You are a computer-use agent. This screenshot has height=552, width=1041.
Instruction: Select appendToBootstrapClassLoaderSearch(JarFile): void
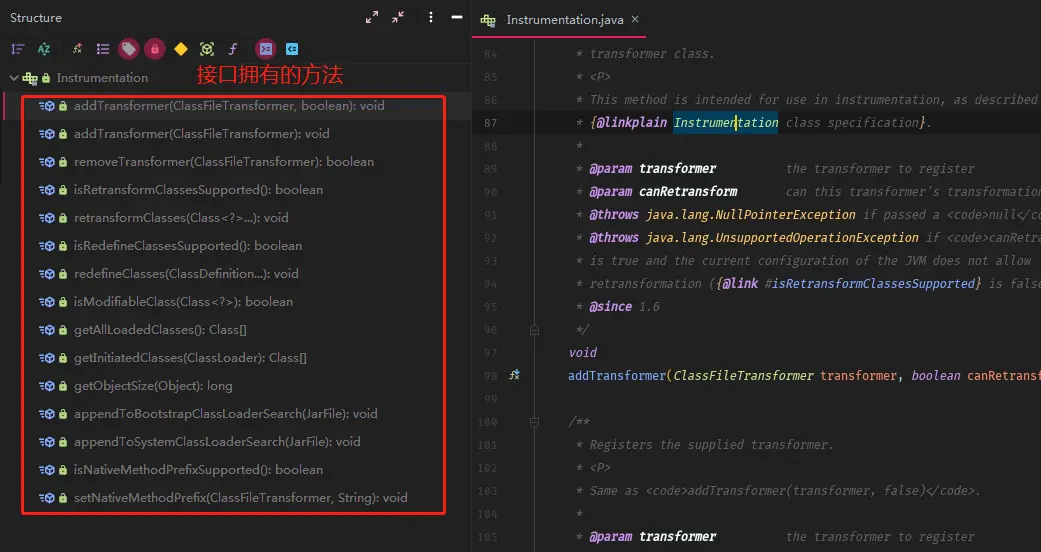pos(226,414)
